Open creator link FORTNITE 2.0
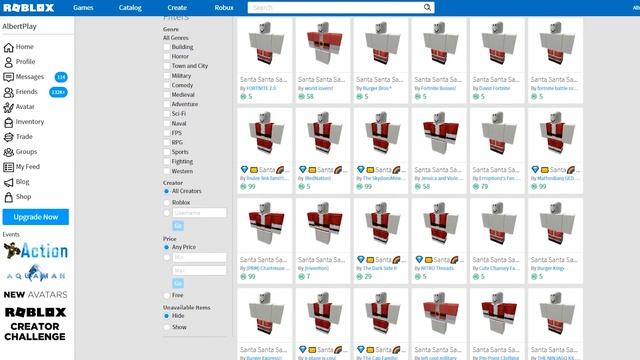Screen dimensions: 640x360 261,88
